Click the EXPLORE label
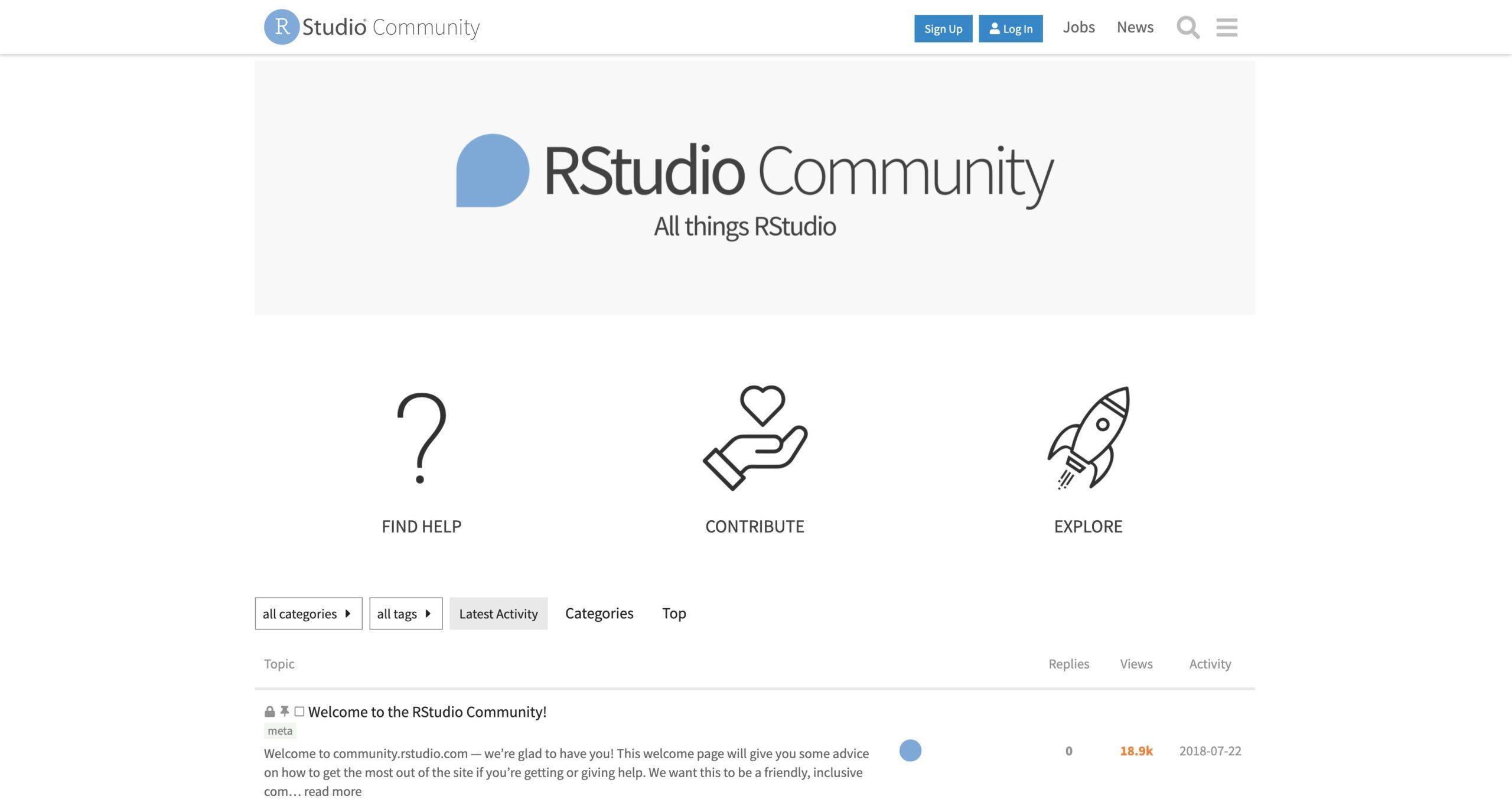Screen dimensions: 1512x809 (1088, 526)
